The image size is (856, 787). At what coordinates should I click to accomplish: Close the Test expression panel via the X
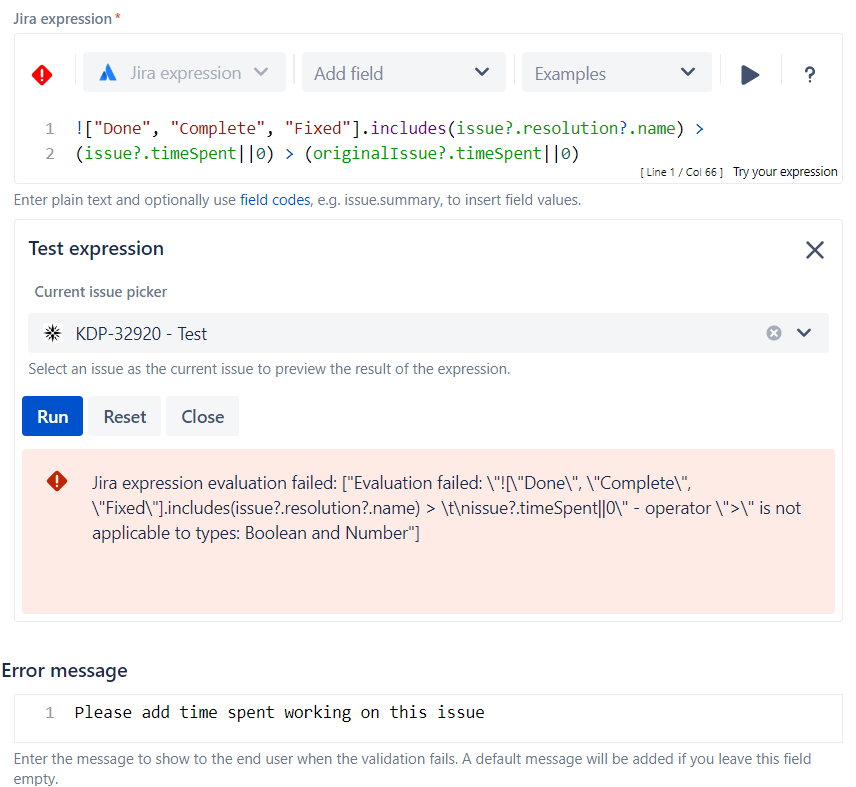[815, 250]
